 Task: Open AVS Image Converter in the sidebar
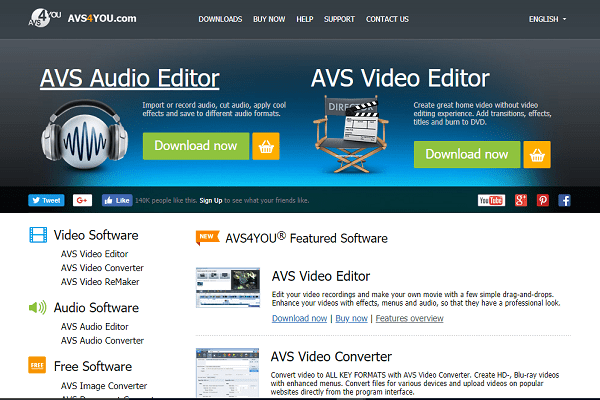pyautogui.click(x=104, y=386)
